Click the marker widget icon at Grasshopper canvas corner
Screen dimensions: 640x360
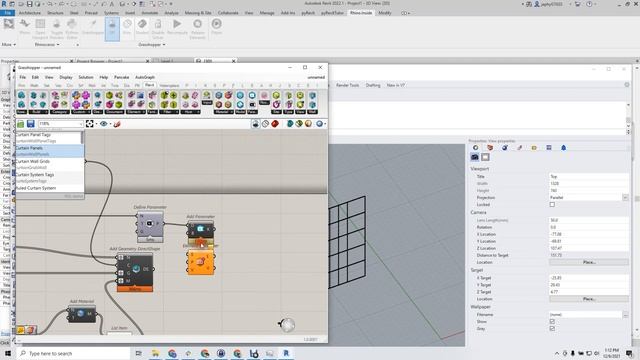point(287,324)
